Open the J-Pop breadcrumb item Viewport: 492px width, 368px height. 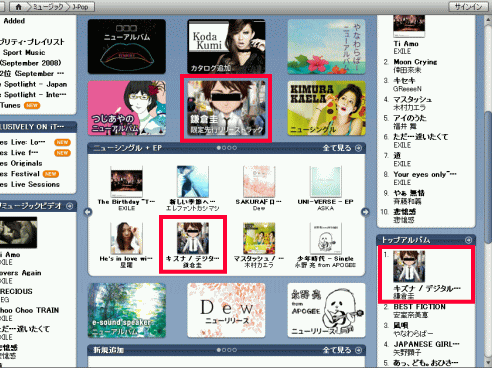80,7
